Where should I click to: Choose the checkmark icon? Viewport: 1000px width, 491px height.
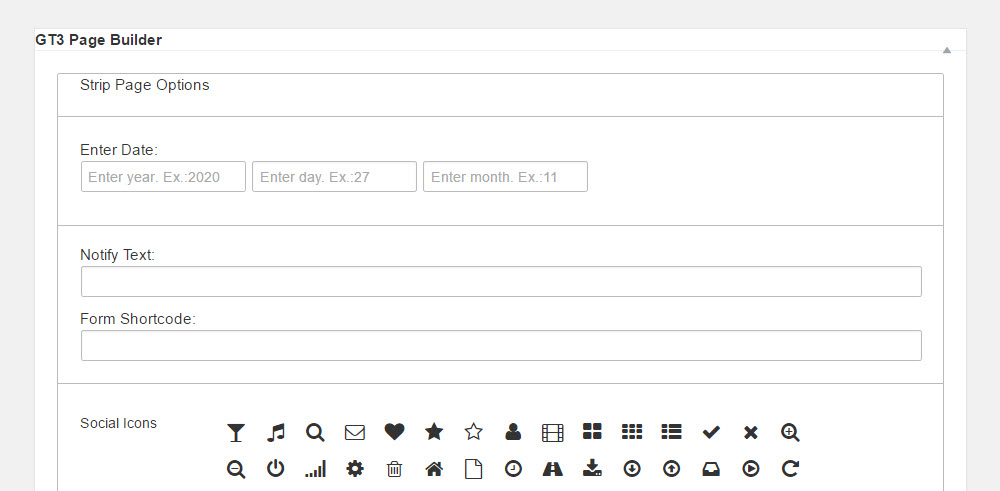pyautogui.click(x=711, y=432)
